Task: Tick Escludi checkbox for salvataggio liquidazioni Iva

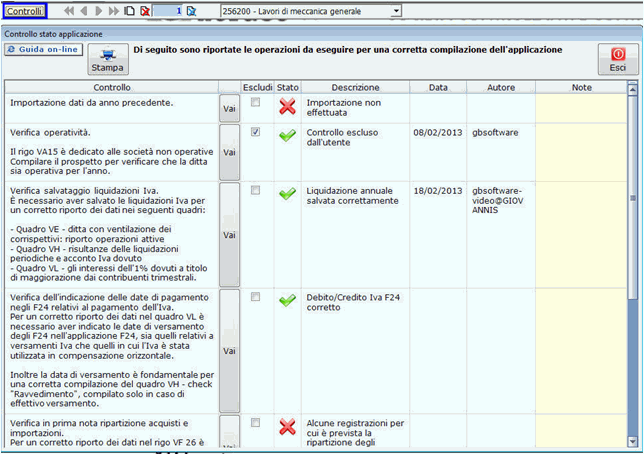Action: [x=255, y=190]
